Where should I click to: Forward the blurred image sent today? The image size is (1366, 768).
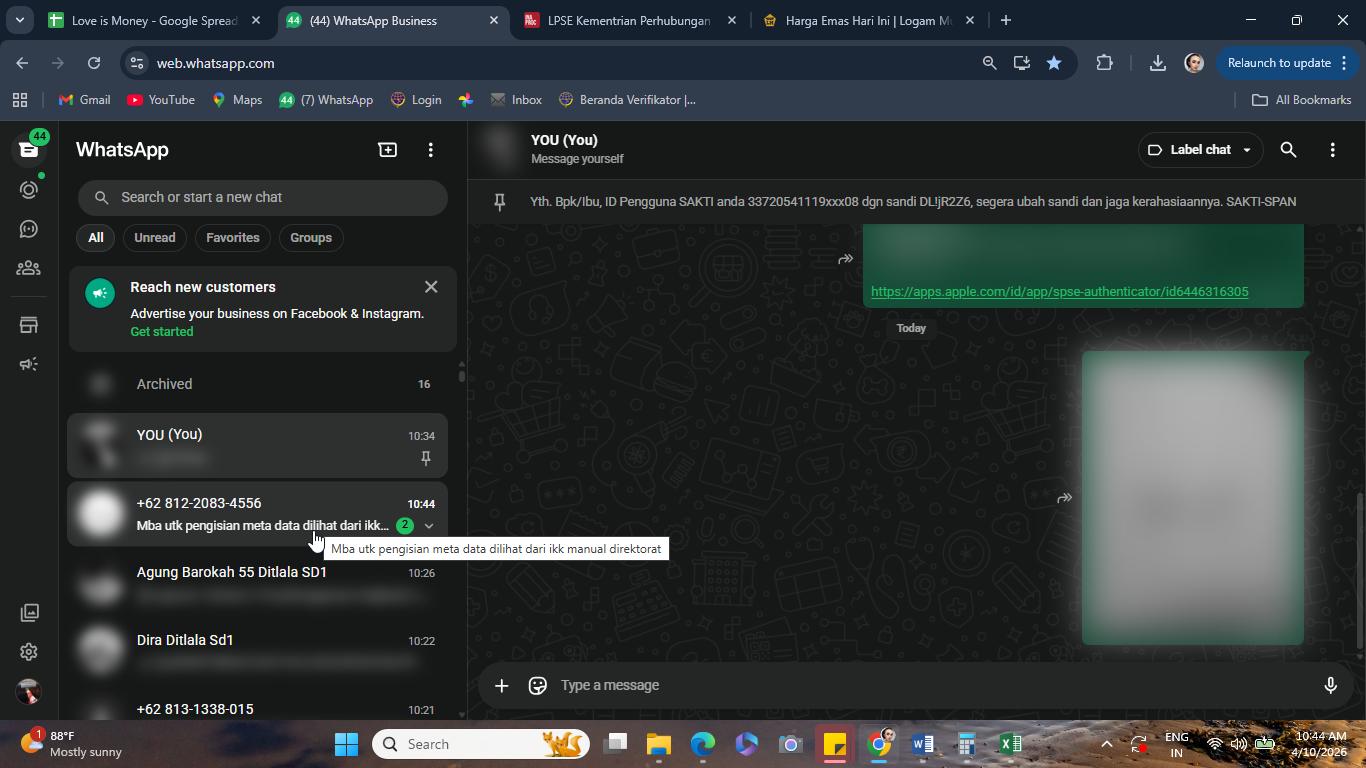[x=1064, y=498]
